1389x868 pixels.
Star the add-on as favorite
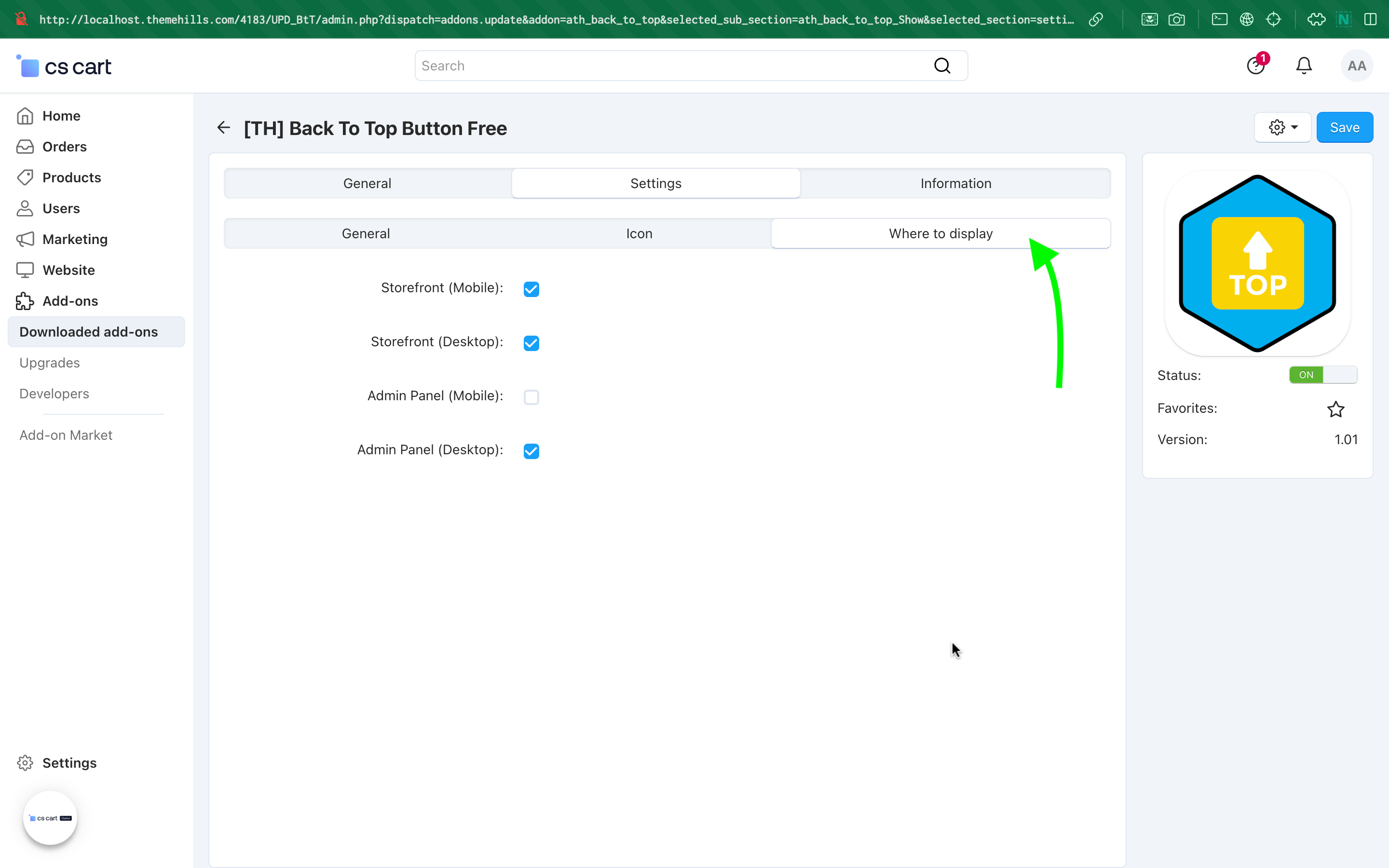[x=1336, y=409]
